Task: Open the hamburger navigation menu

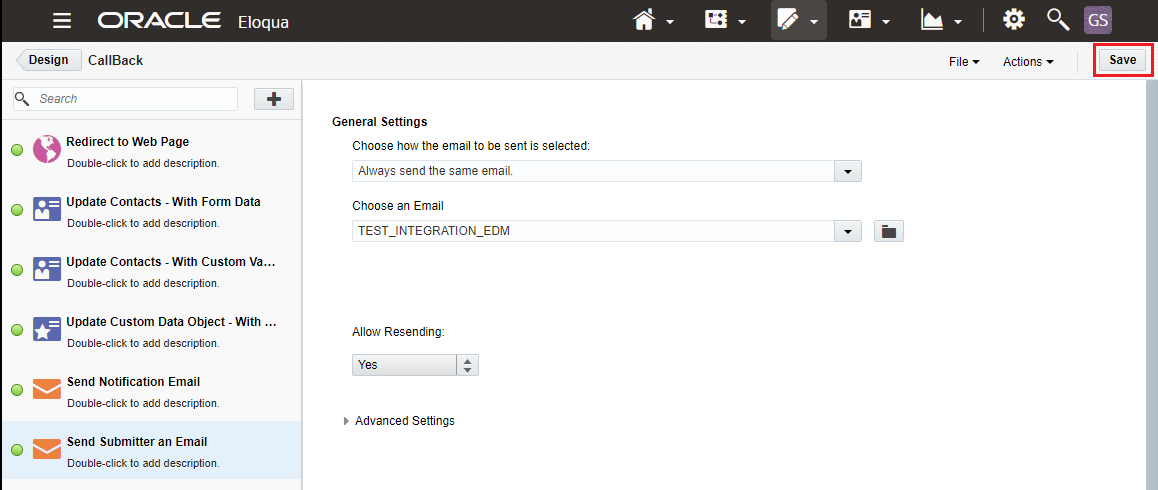Action: tap(63, 21)
